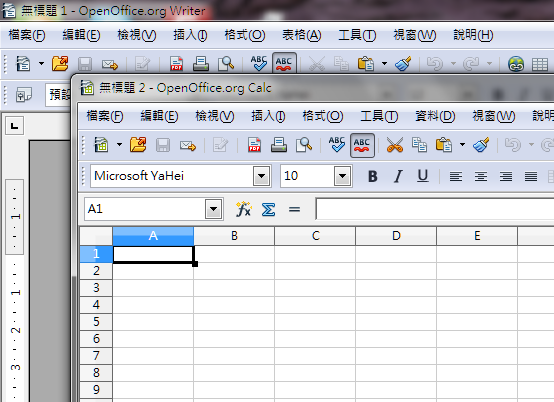Expand the font size 10 dropdown arrow
Screen dimensions: 554x402
point(342,176)
